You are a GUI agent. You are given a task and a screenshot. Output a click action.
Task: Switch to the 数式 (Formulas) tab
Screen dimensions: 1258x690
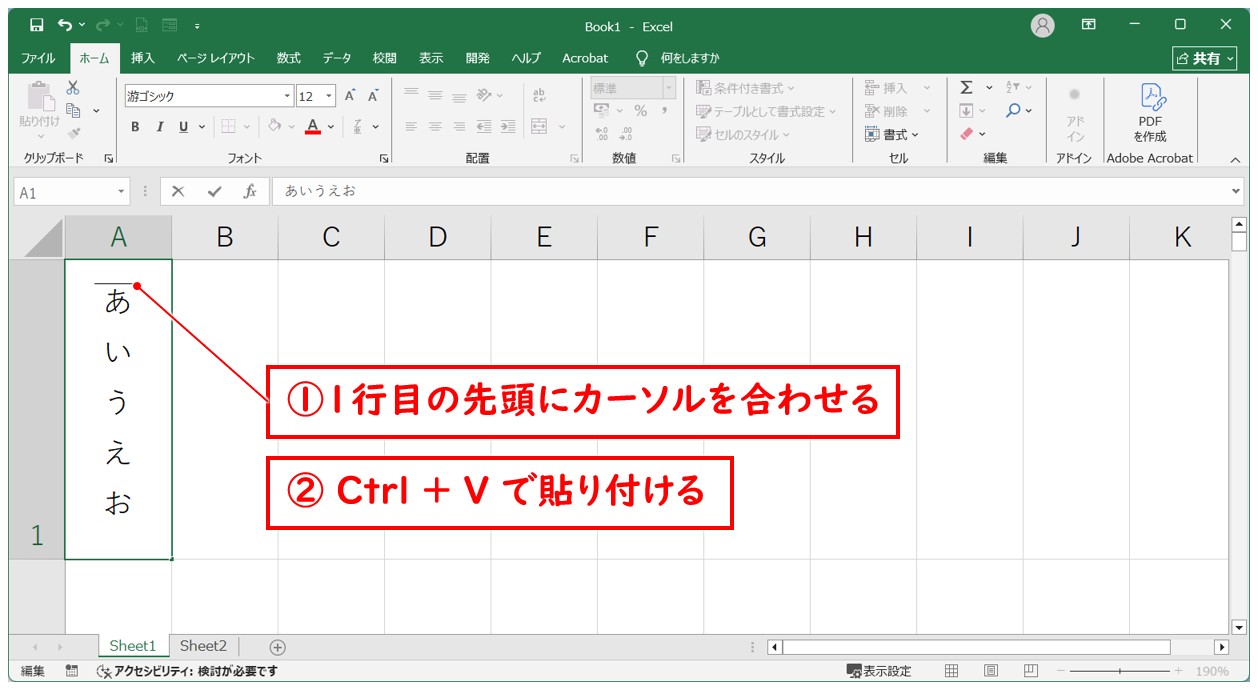click(288, 58)
